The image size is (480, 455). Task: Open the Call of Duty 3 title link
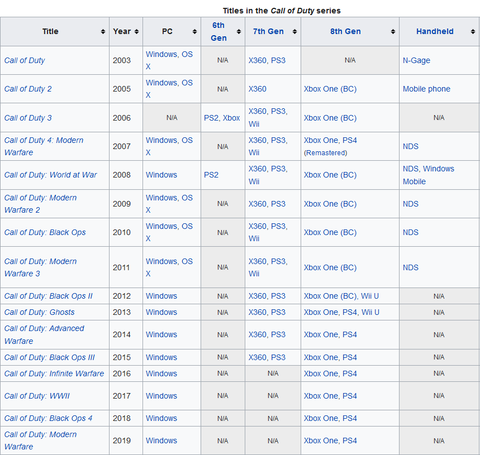tap(28, 118)
